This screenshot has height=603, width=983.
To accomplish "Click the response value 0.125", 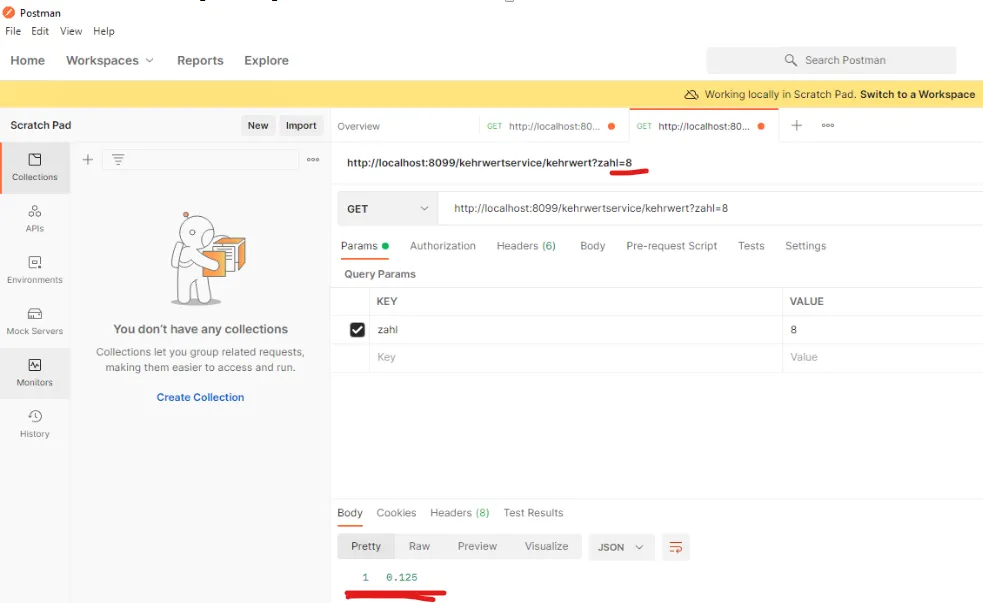I will tap(402, 577).
